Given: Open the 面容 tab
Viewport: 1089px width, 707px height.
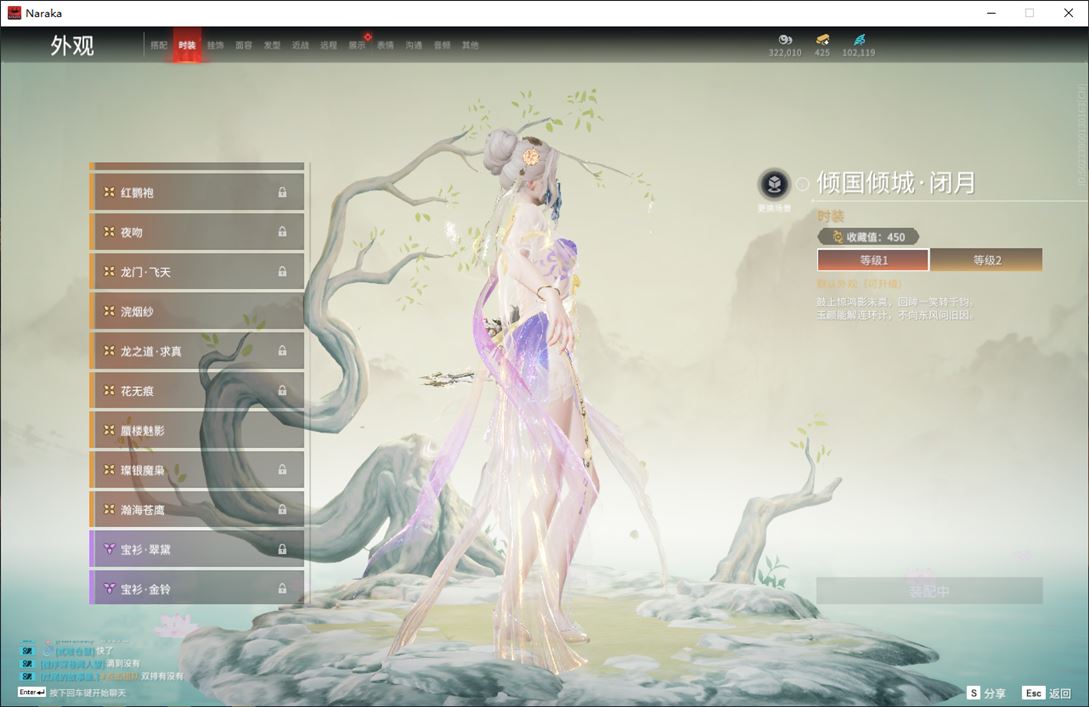Looking at the screenshot, I should pyautogui.click(x=244, y=45).
